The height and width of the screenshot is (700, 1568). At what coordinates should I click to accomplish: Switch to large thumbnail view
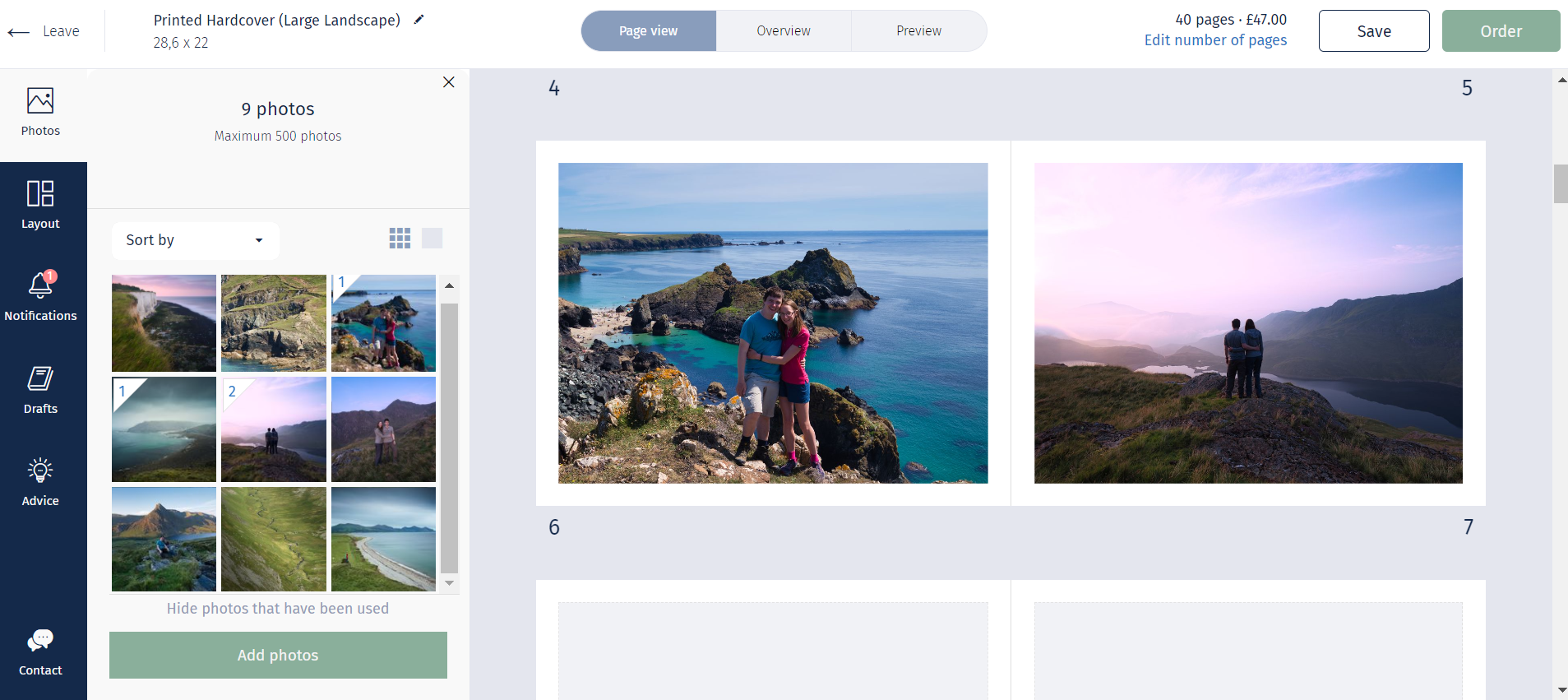coord(432,239)
